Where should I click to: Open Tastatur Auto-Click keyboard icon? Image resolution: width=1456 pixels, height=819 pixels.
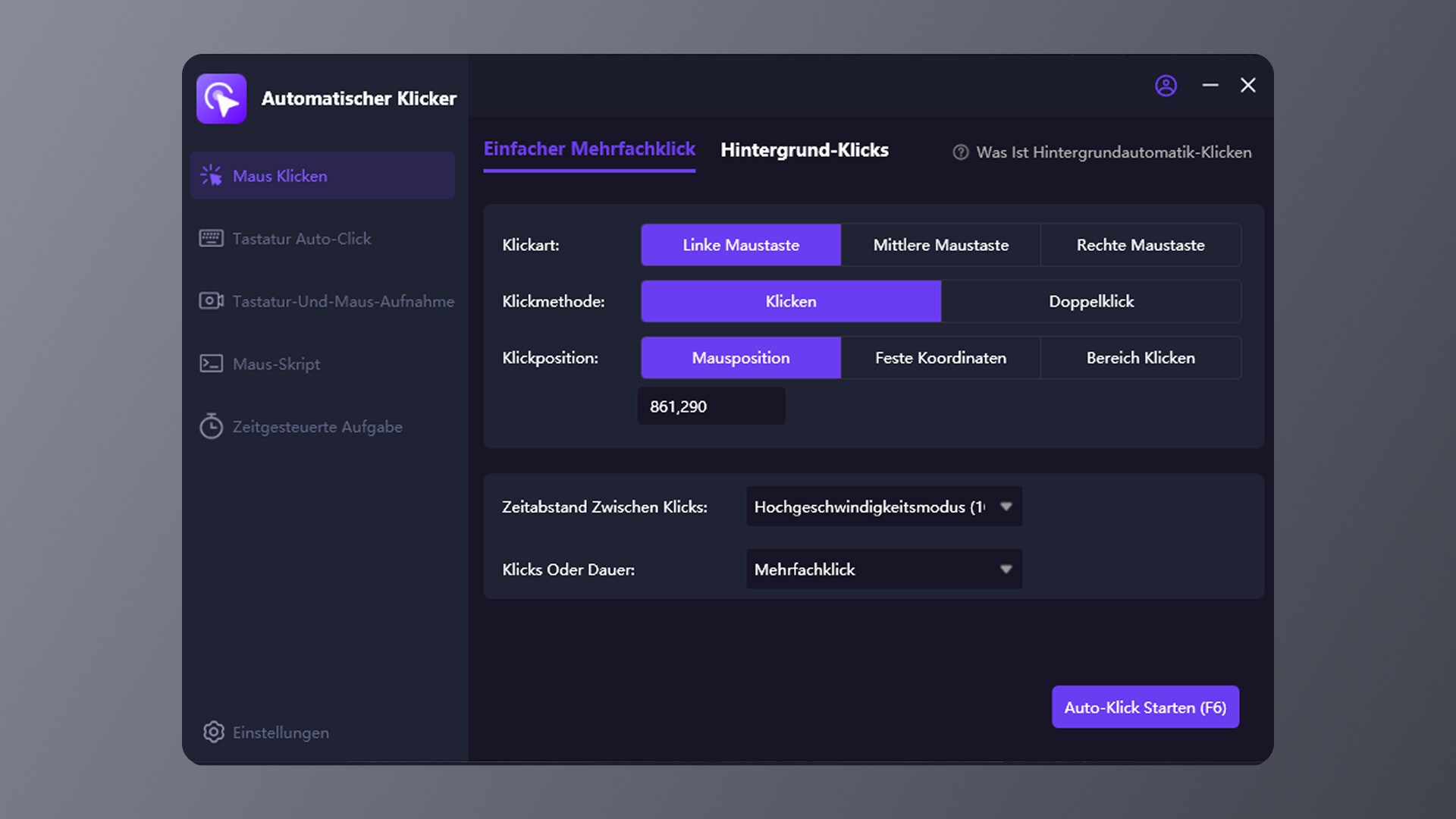click(x=211, y=239)
